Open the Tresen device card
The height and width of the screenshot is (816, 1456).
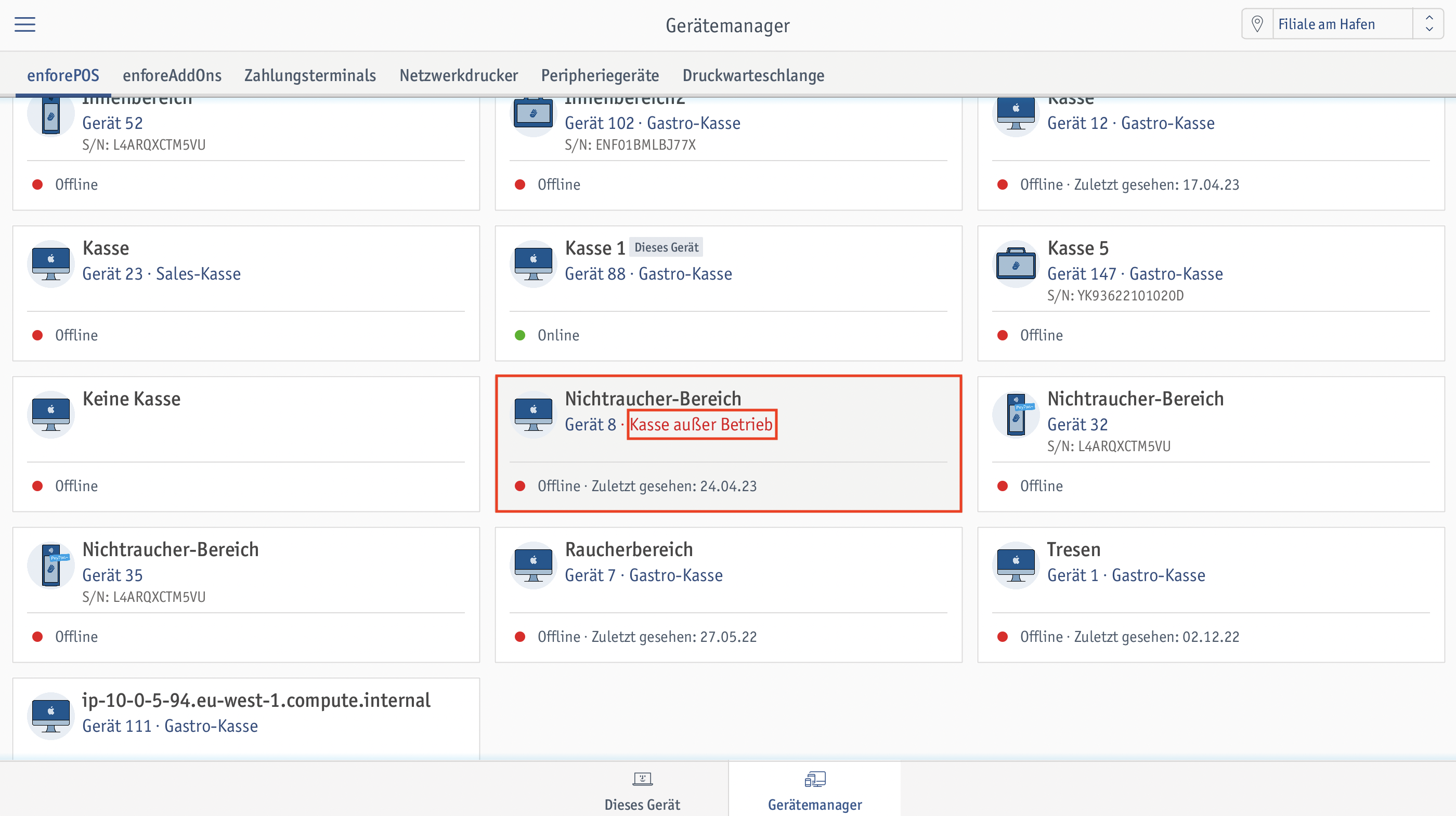tap(1211, 595)
